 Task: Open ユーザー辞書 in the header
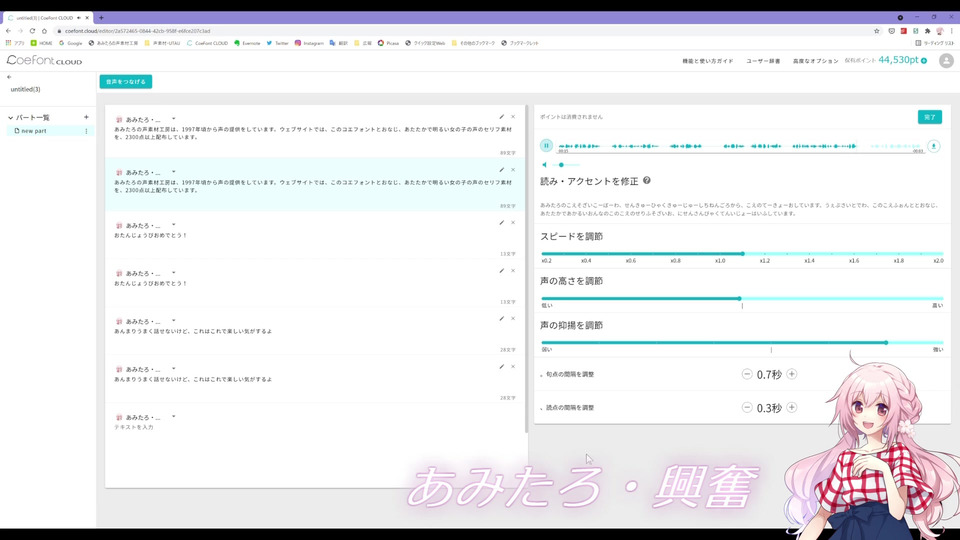pyautogui.click(x=763, y=61)
